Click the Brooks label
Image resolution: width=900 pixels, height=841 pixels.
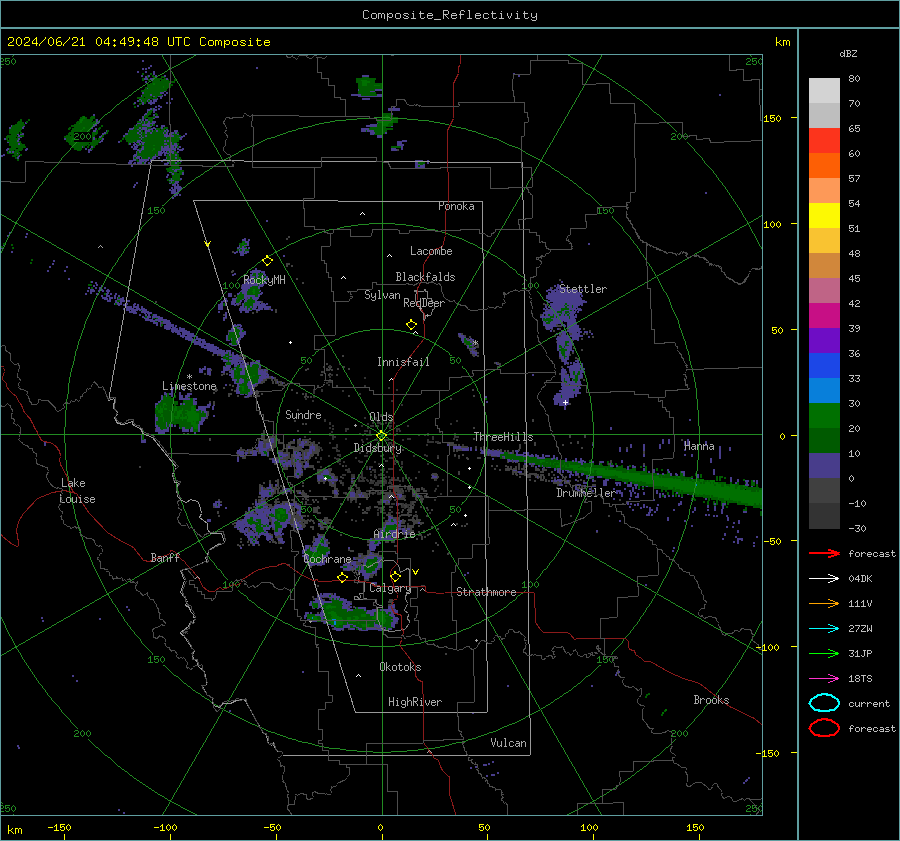[x=711, y=700]
